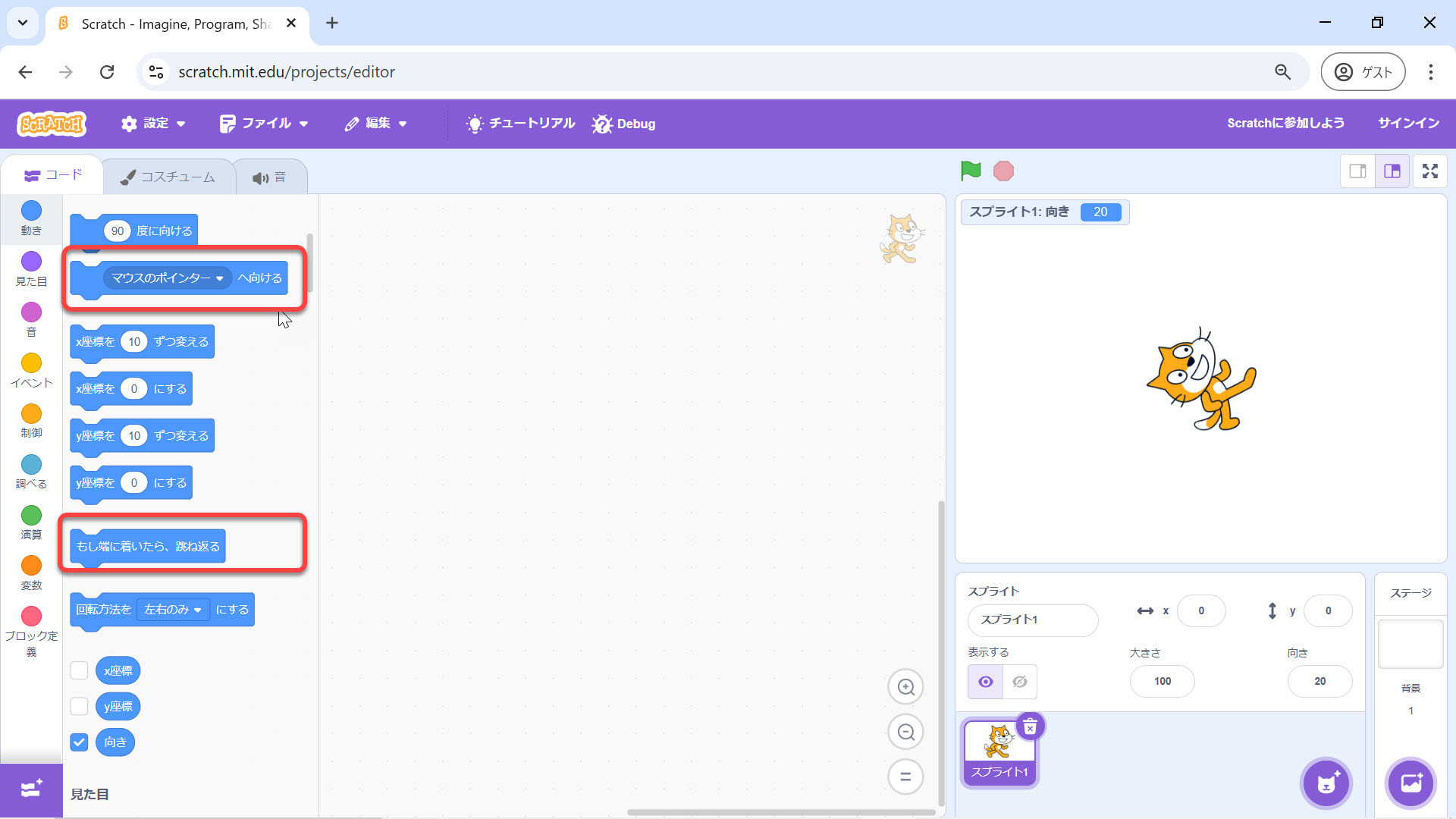Open the 設定 settings dropdown

pos(153,124)
